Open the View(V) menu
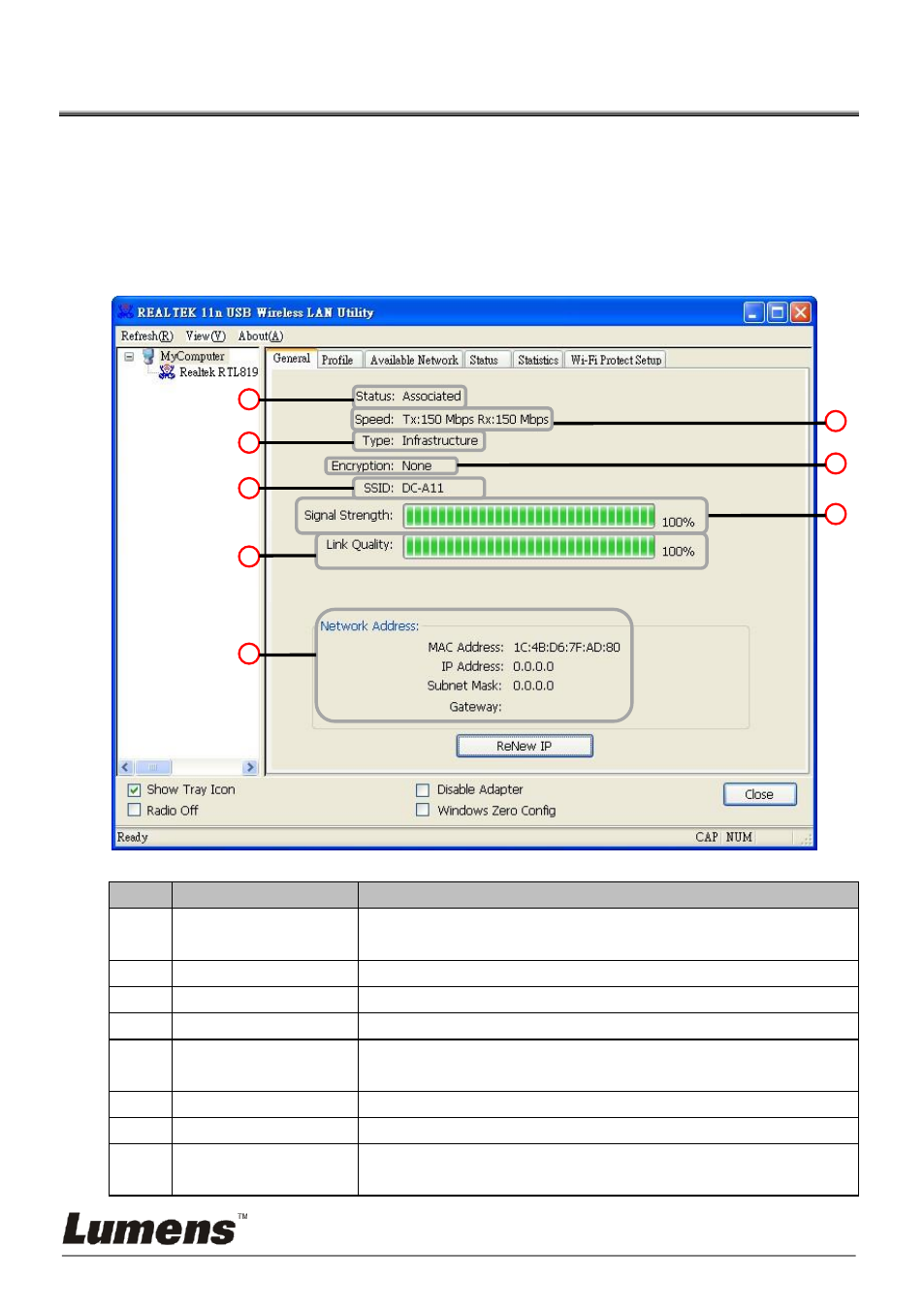The height and width of the screenshot is (1311, 924). point(206,336)
